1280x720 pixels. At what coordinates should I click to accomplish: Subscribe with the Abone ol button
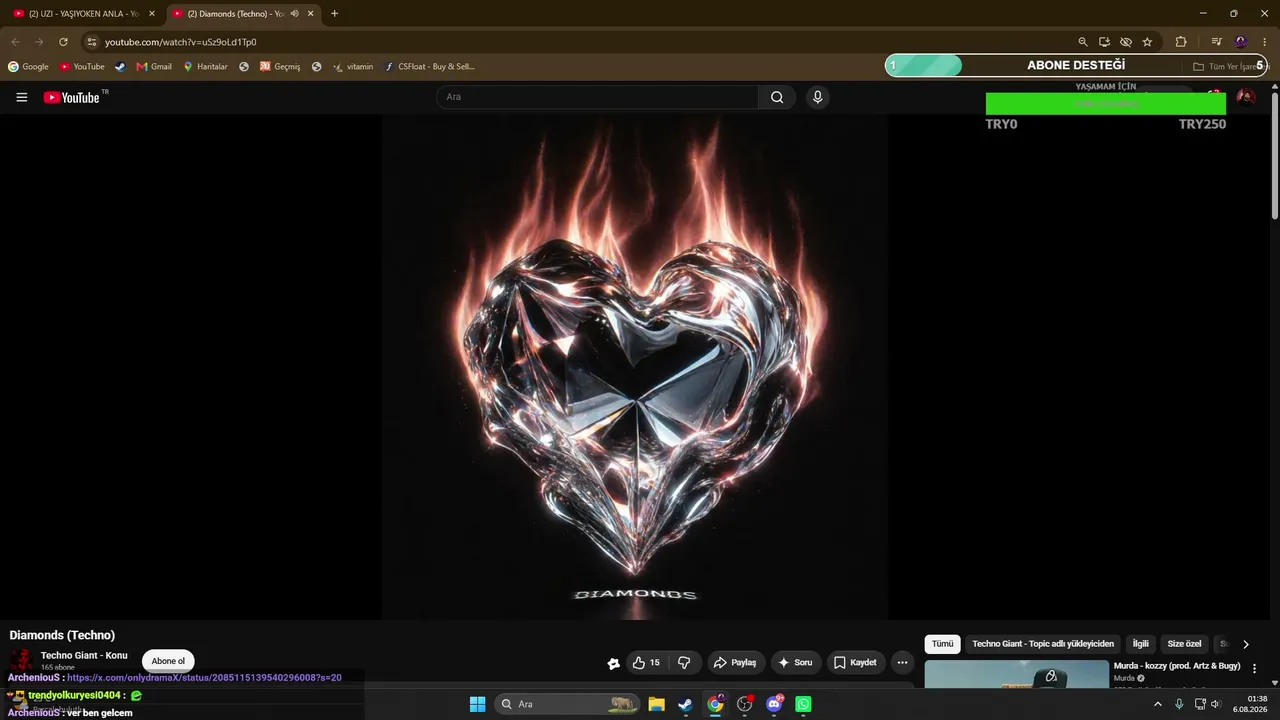(x=168, y=661)
